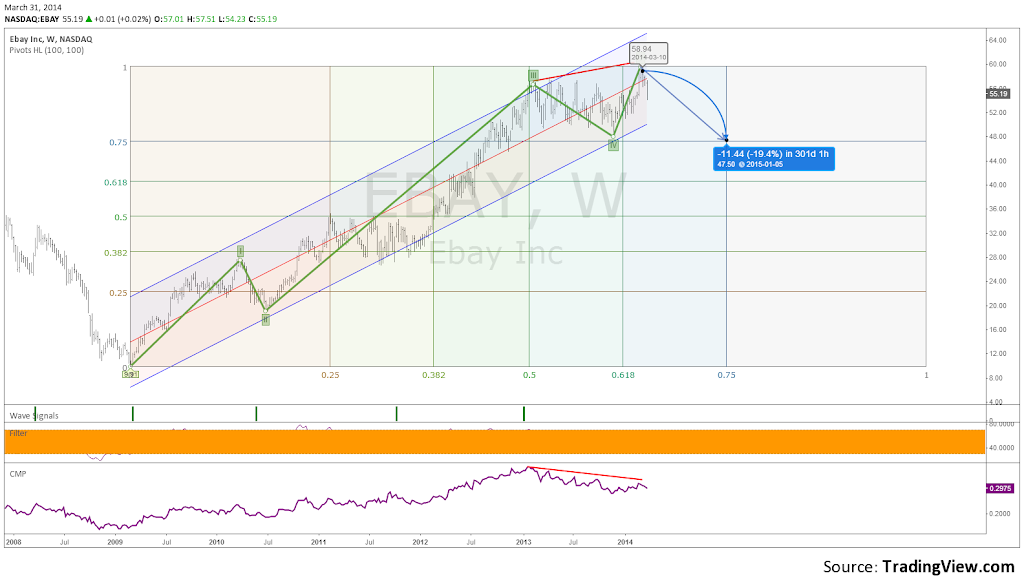
Task: Select the wave IV pivot marker
Action: click(x=613, y=146)
